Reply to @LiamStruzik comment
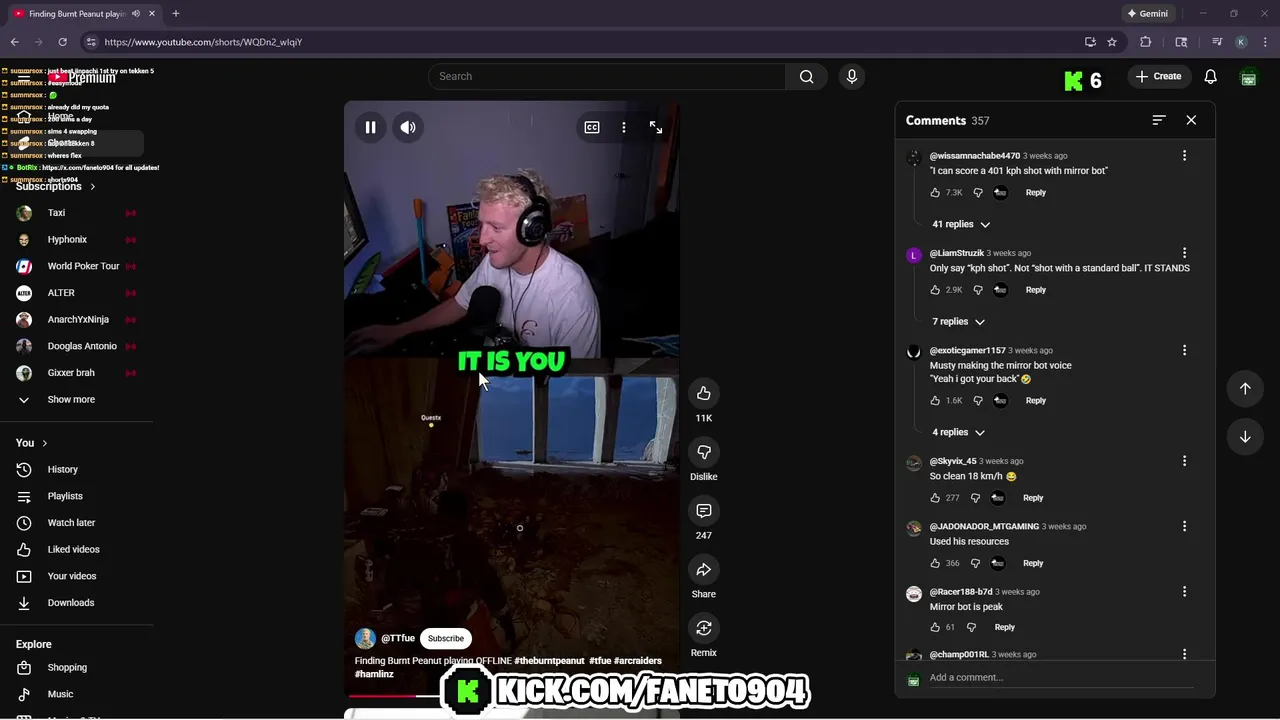The height and width of the screenshot is (720, 1280). tap(1036, 290)
